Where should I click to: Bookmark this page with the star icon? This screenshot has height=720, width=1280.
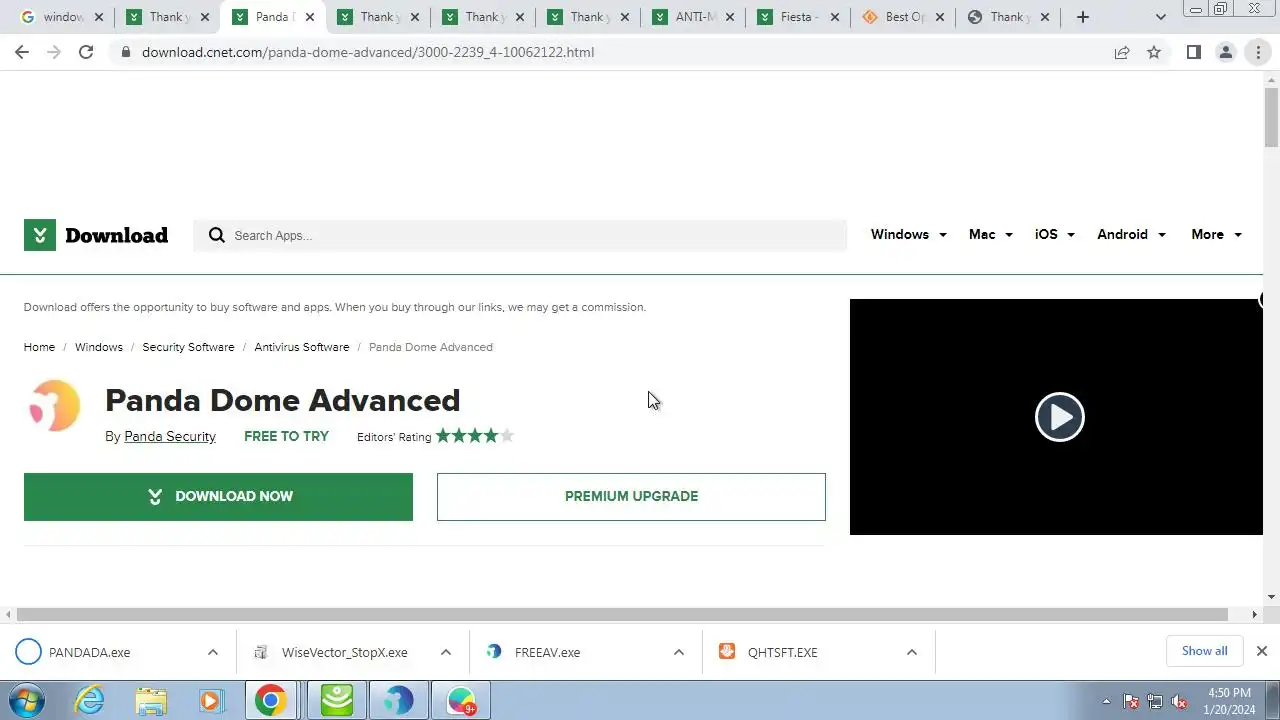[x=1154, y=52]
